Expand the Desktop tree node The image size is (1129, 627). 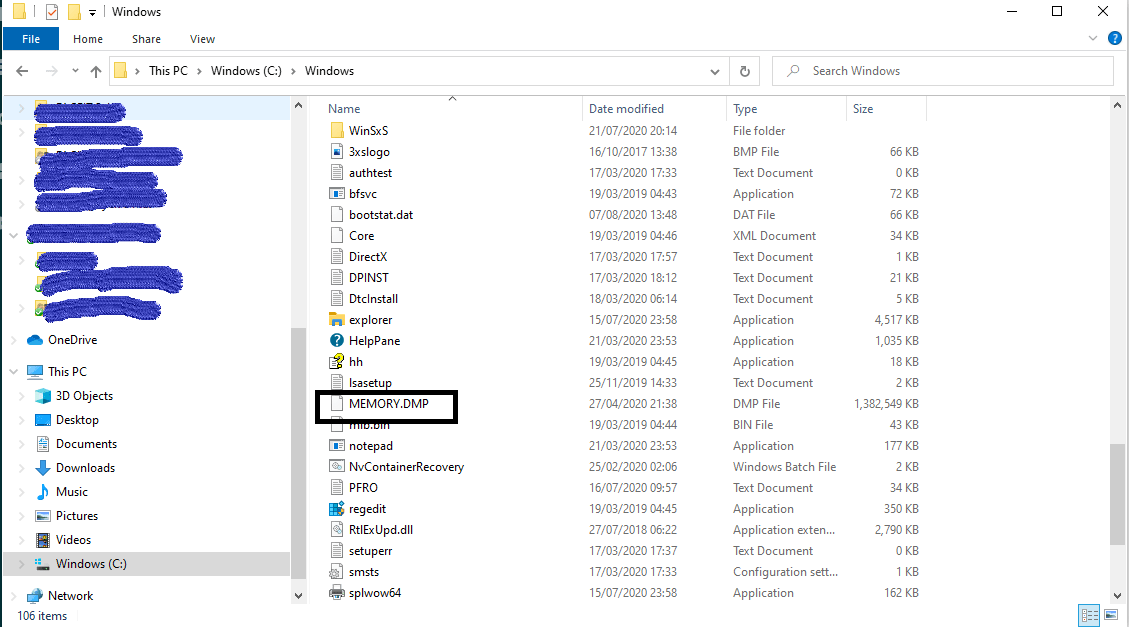pos(22,420)
